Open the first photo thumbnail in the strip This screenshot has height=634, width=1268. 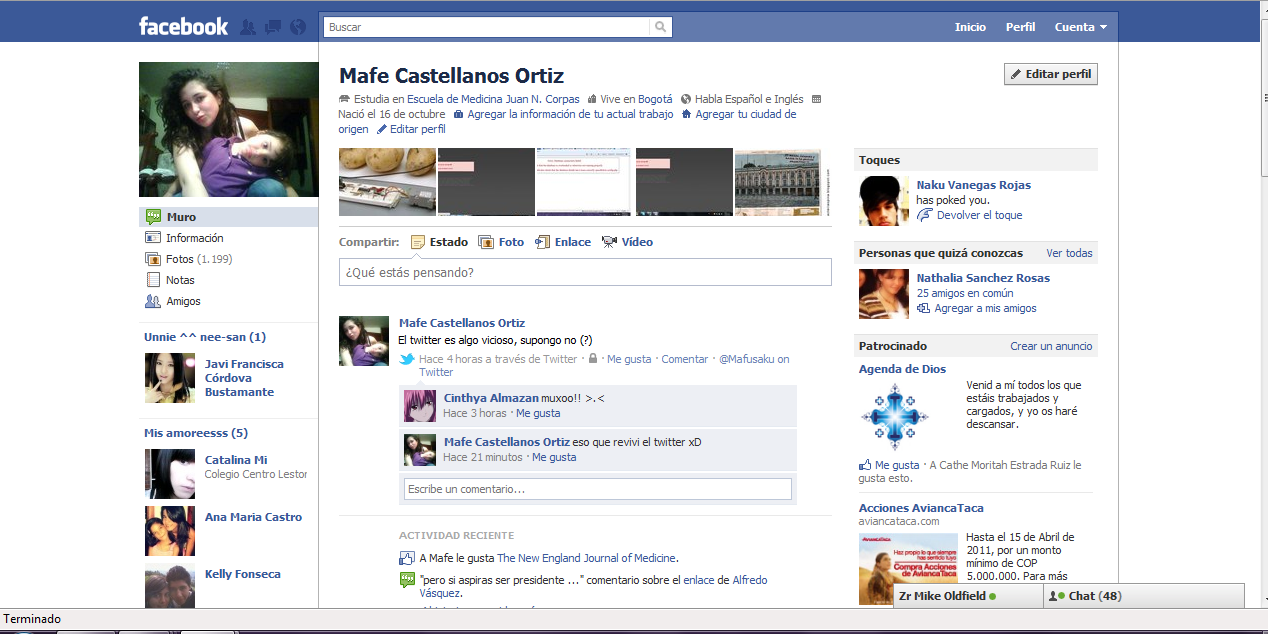pyautogui.click(x=387, y=182)
